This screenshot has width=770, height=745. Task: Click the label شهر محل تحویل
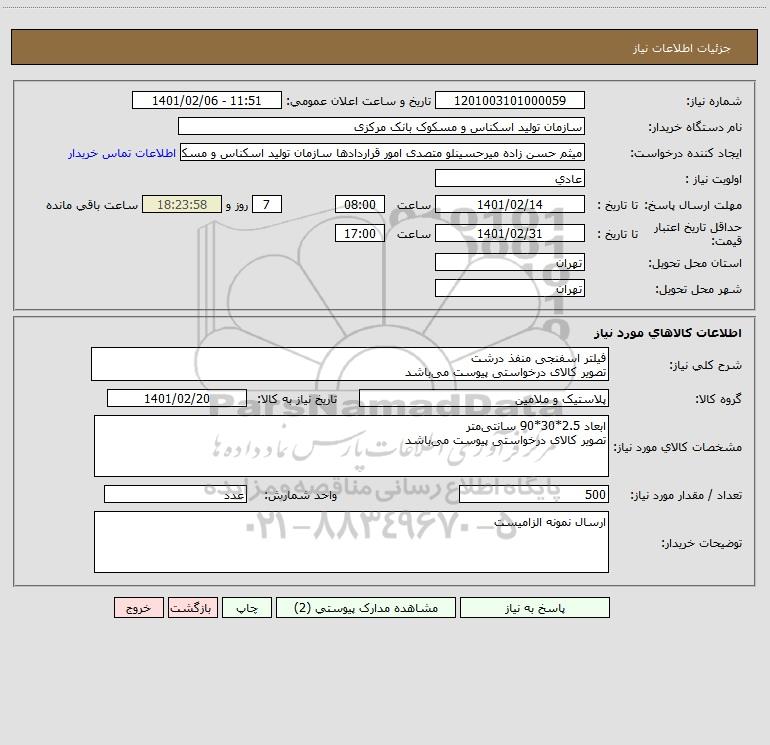[x=699, y=290]
